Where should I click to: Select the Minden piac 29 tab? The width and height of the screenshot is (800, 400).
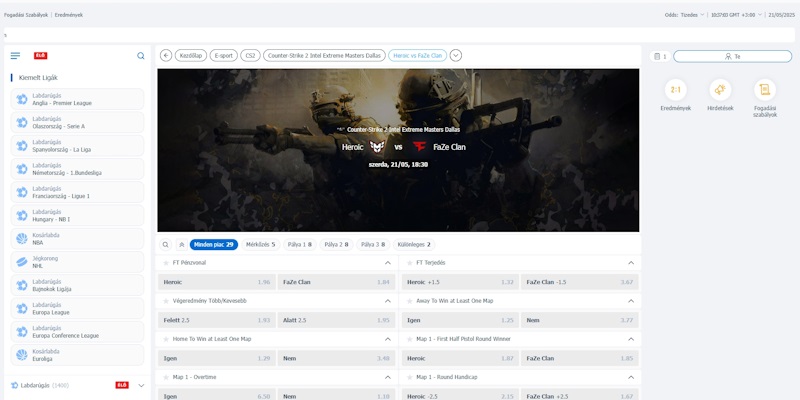tap(214, 244)
